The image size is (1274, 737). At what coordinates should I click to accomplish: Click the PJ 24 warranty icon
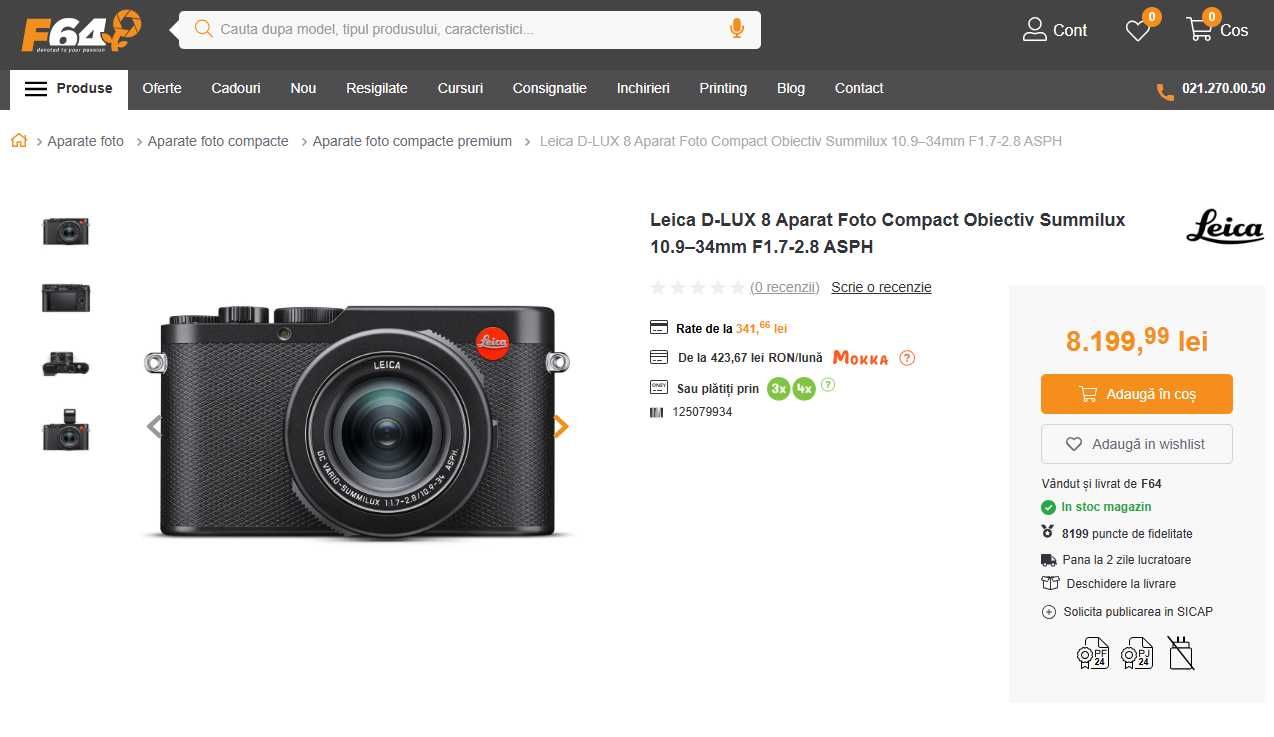click(1137, 653)
